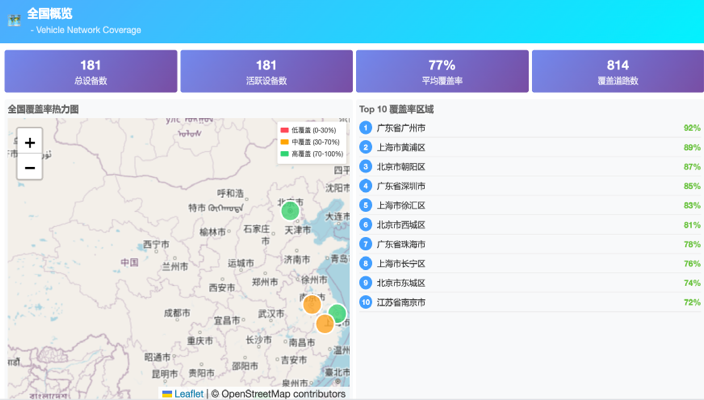Click the green 高覆盖 legend swatch
The image size is (704, 400).
[x=284, y=154]
